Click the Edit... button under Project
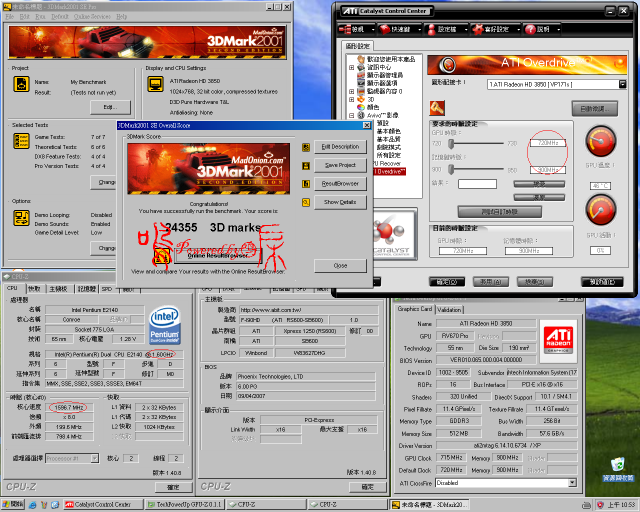The height and width of the screenshot is (512, 640). (110, 107)
